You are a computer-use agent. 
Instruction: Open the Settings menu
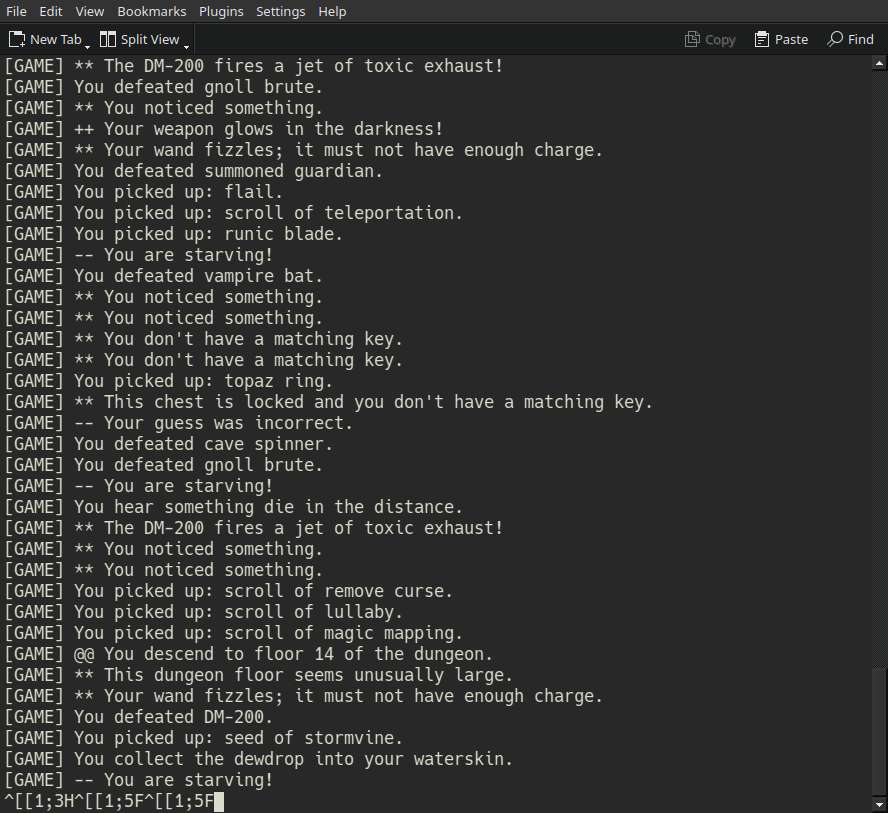coord(280,11)
